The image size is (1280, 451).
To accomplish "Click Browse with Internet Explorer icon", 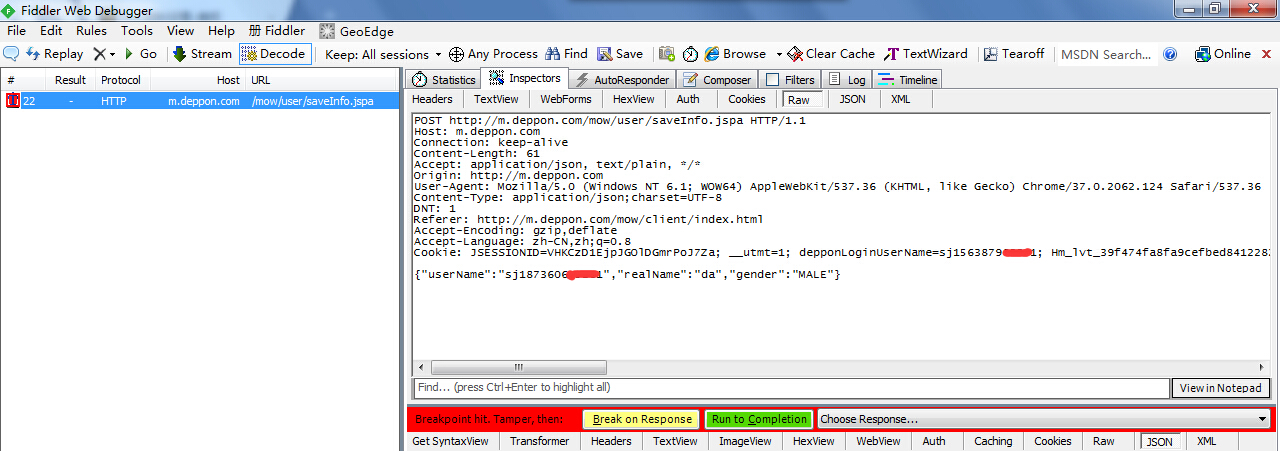I will click(735, 54).
